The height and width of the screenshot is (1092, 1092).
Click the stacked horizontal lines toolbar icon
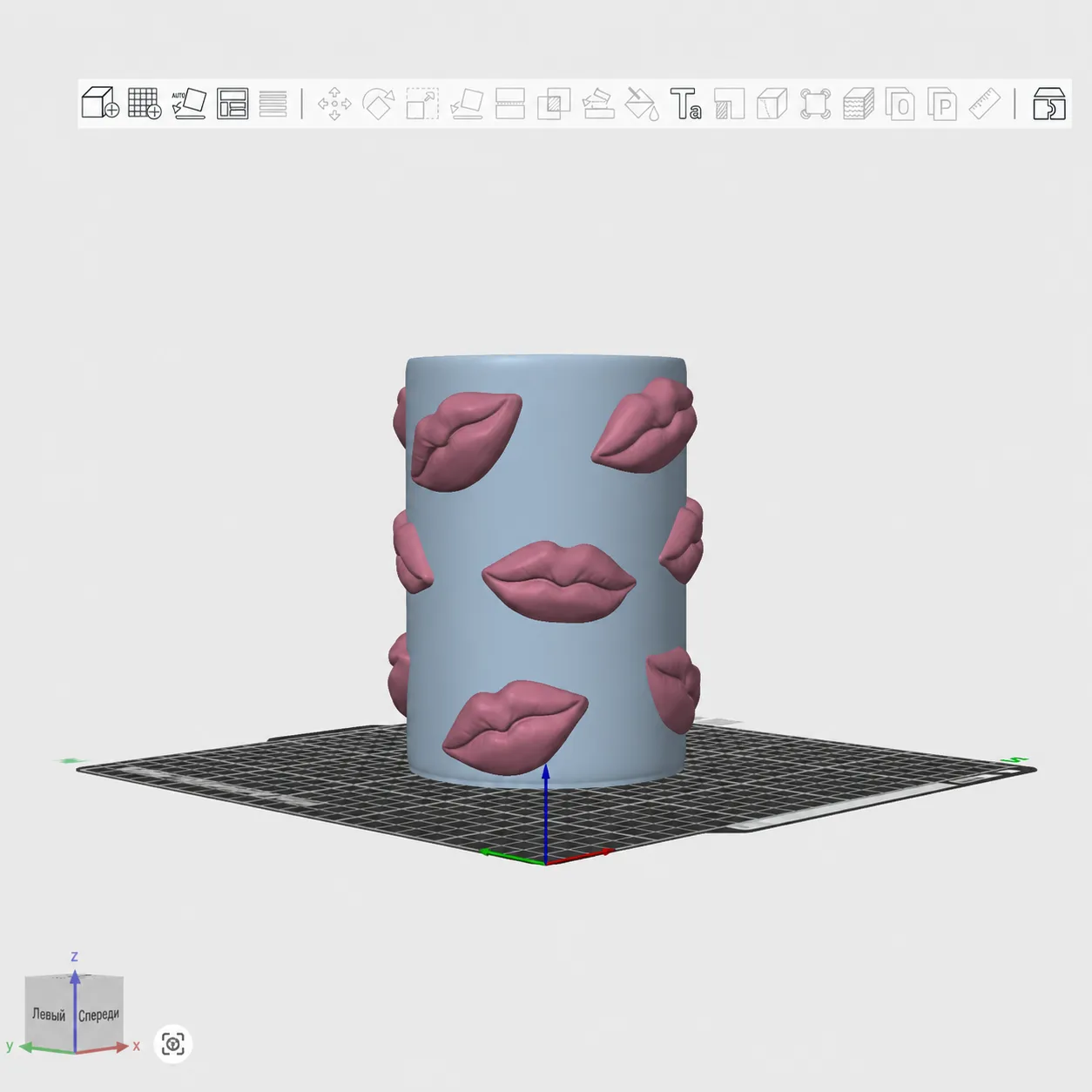click(273, 104)
